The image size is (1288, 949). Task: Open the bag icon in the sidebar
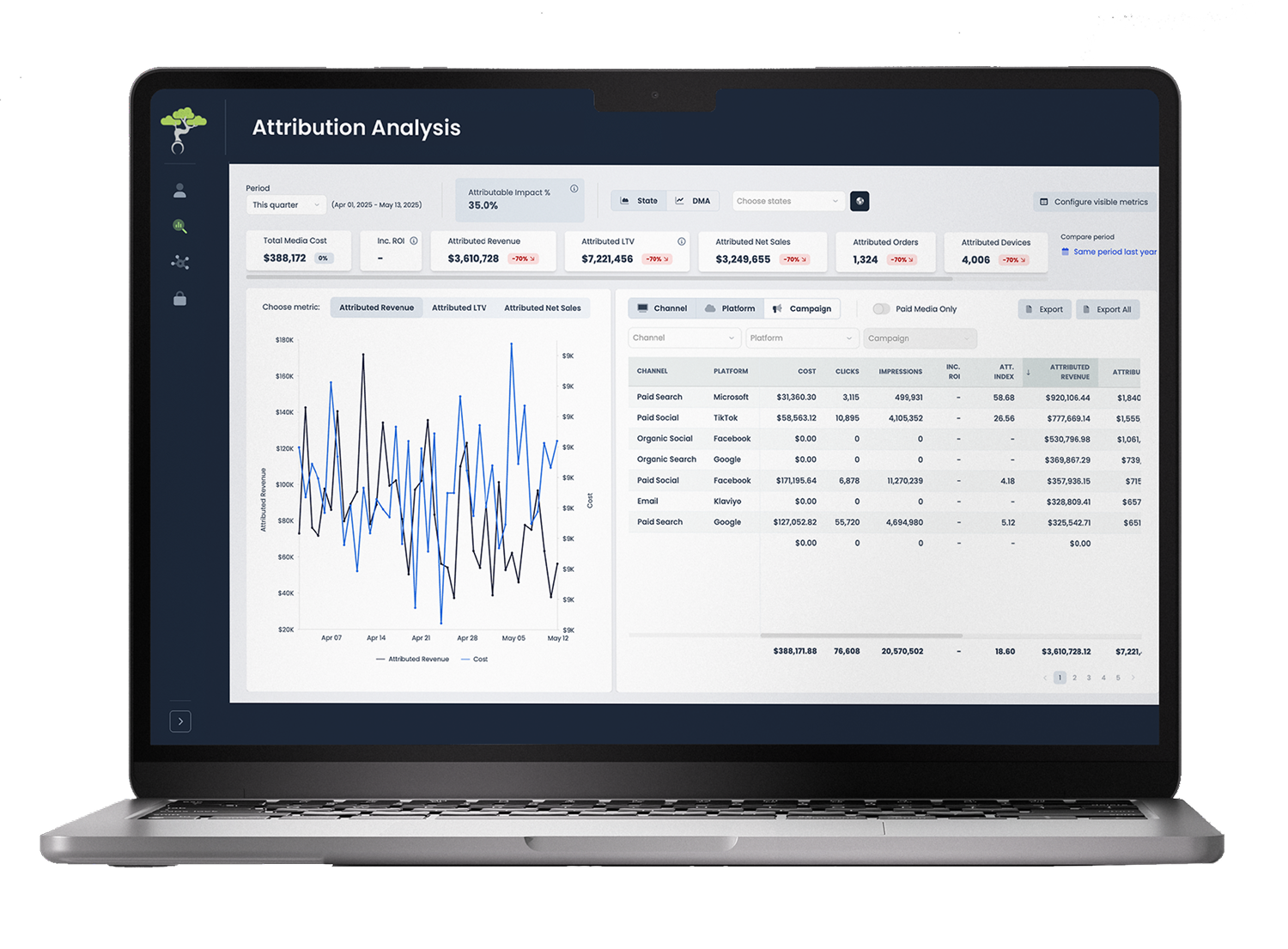coord(179,299)
